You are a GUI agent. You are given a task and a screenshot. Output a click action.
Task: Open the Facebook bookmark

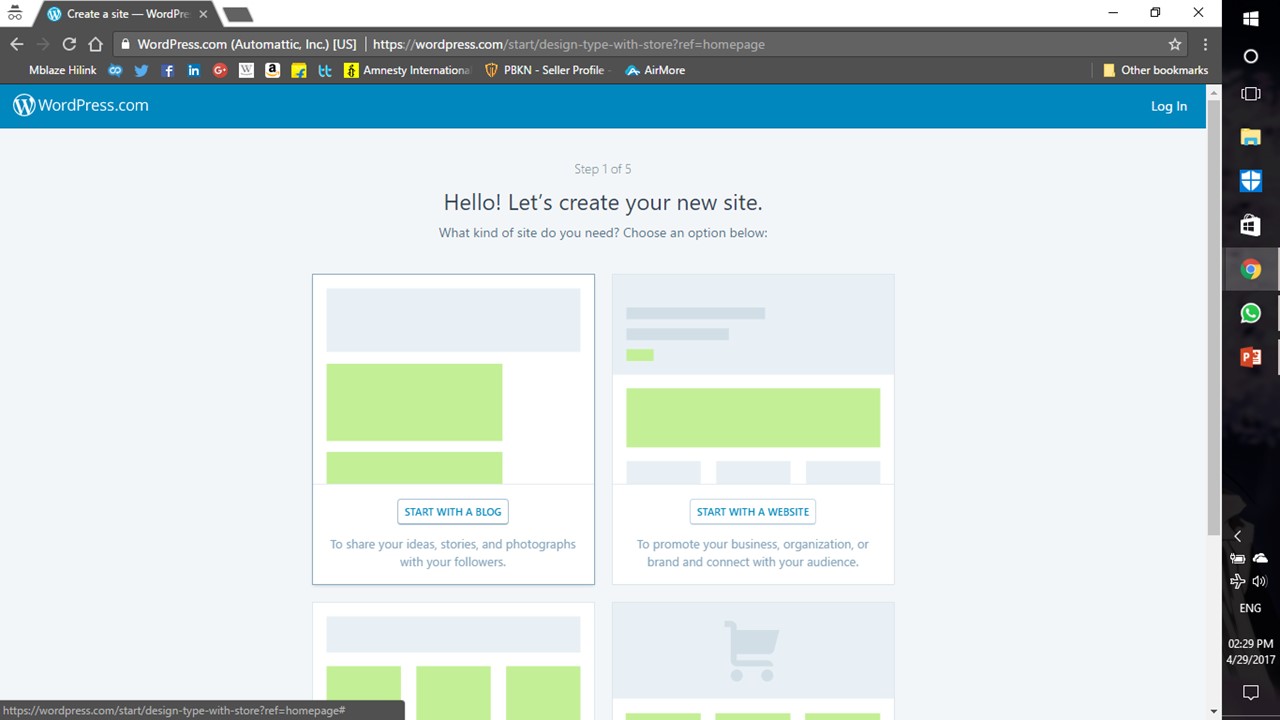[x=168, y=70]
